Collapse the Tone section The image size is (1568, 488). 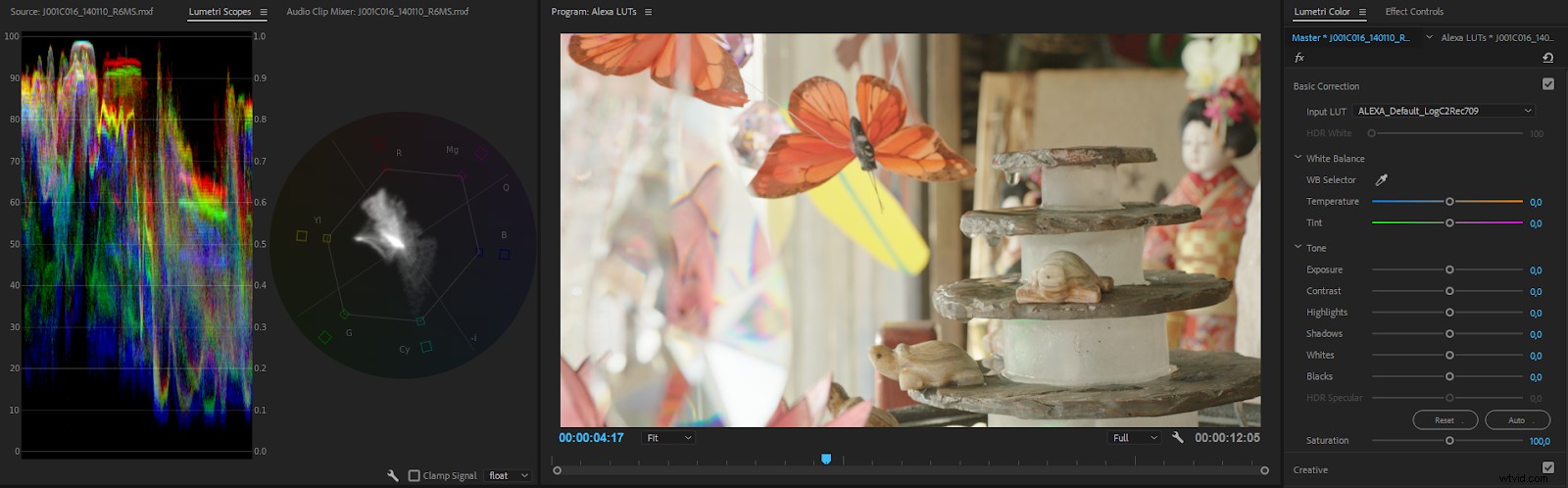point(1298,247)
